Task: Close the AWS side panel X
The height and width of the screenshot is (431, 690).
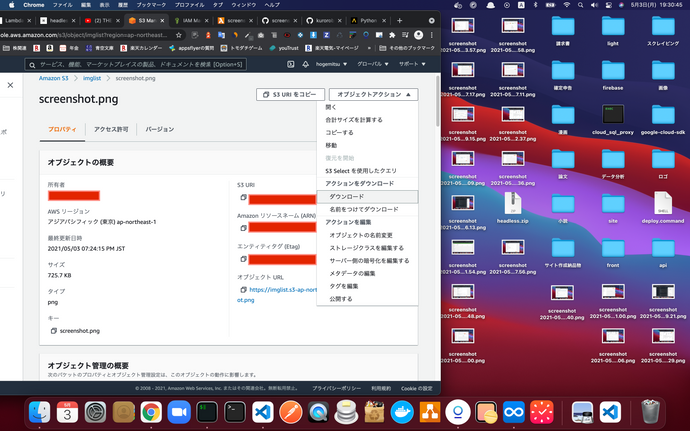Action: pos(11,85)
